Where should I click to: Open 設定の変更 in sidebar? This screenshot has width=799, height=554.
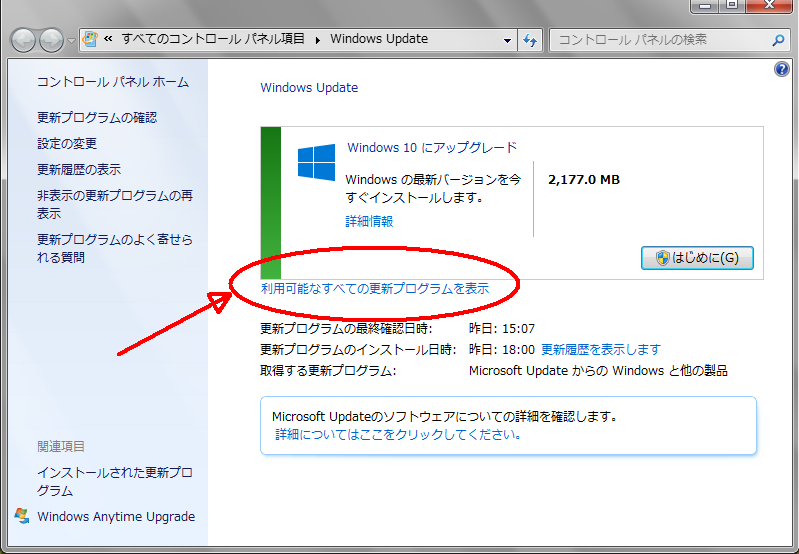[x=67, y=144]
